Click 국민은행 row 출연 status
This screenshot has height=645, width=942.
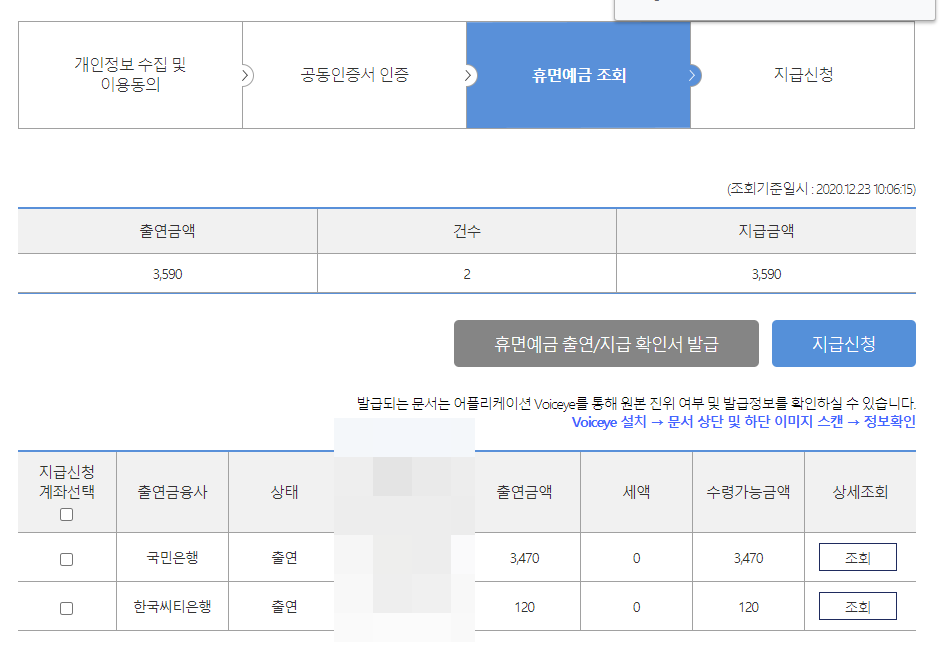[285, 557]
